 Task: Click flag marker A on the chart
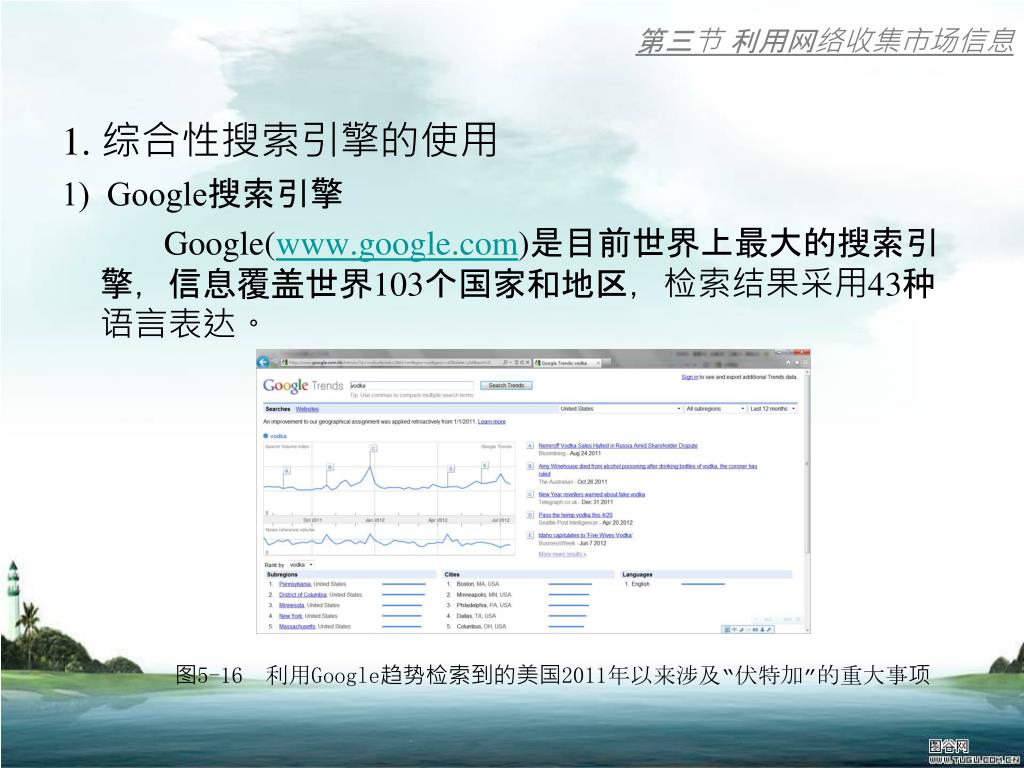[x=287, y=470]
